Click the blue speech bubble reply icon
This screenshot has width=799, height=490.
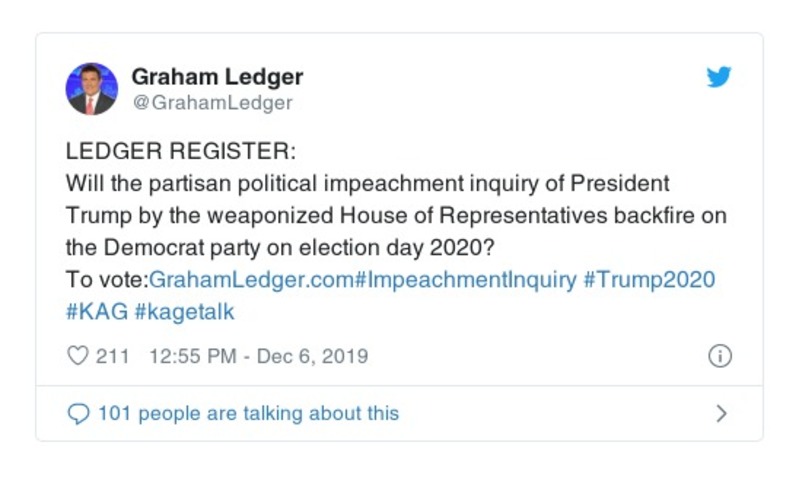(77, 413)
